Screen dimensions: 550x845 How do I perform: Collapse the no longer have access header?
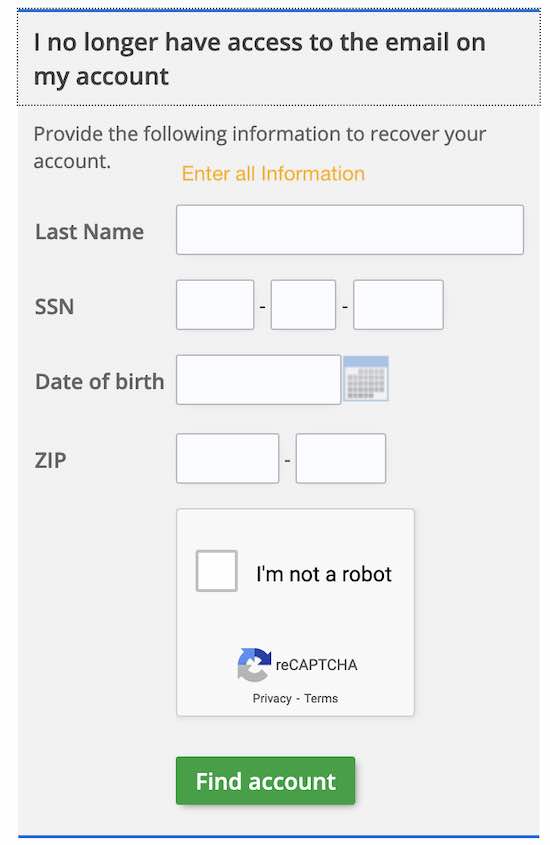(x=279, y=58)
